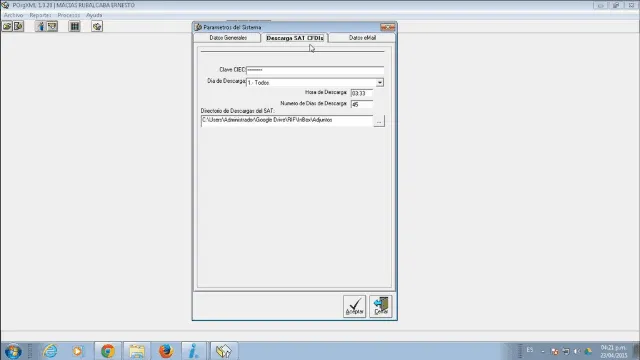Click the dark grid table toolbar icon

75,27
